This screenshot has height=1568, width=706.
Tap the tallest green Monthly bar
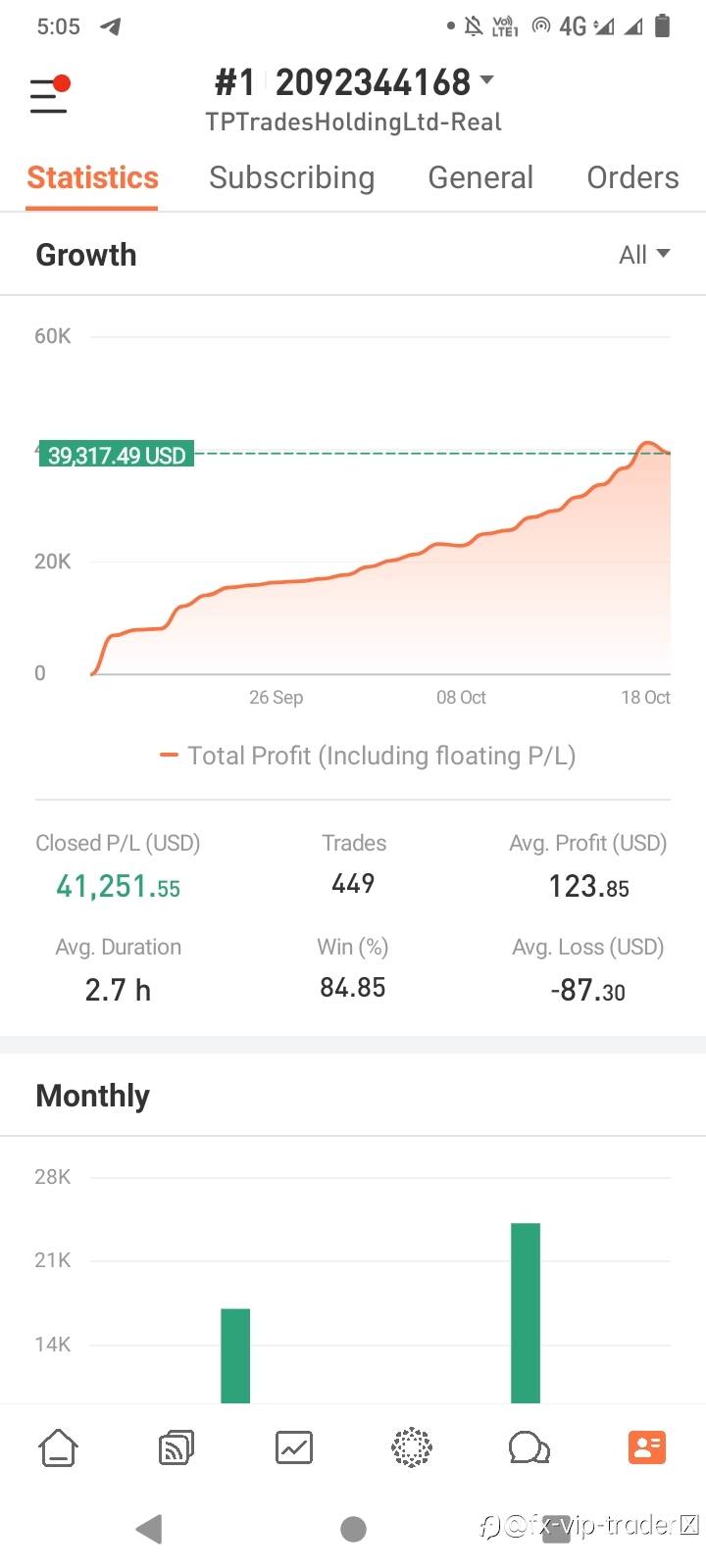526,1313
